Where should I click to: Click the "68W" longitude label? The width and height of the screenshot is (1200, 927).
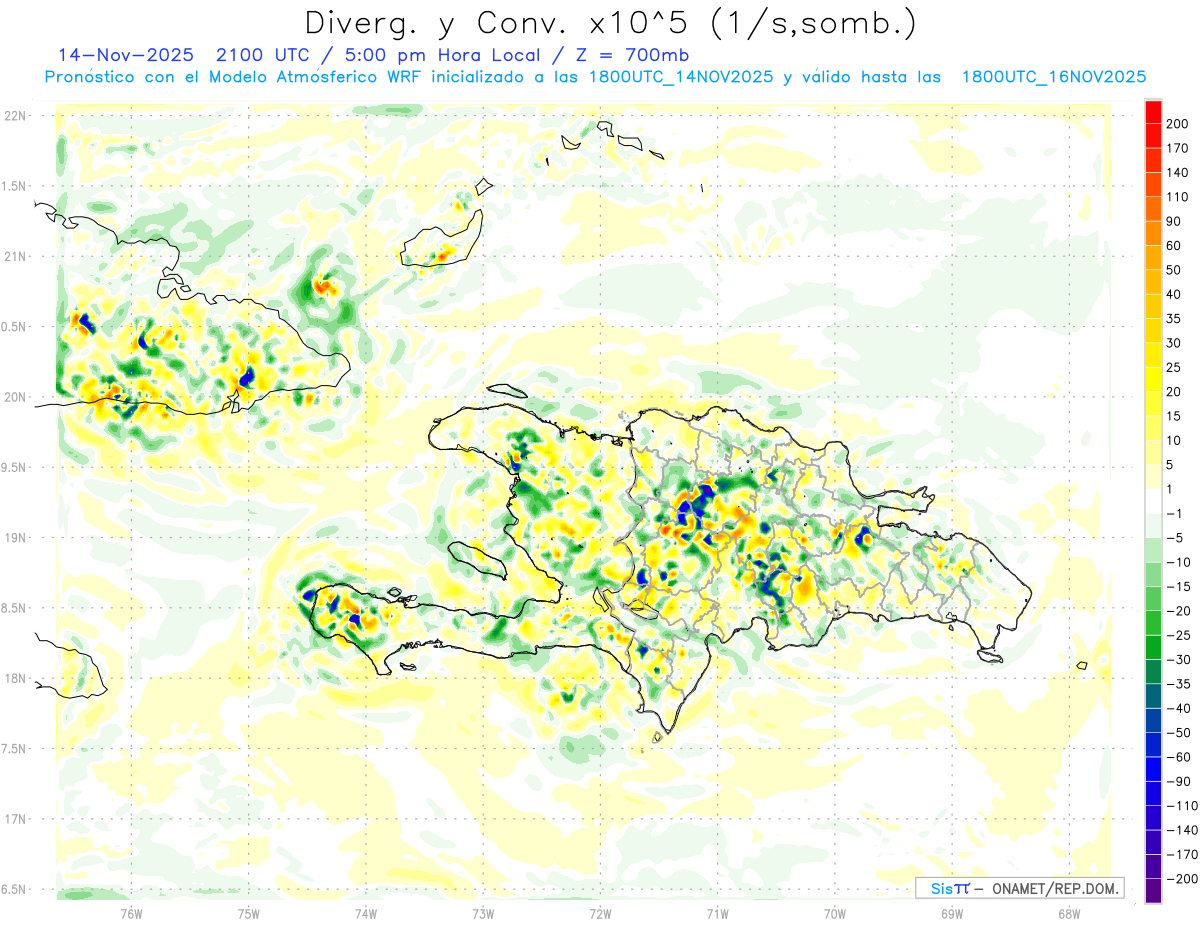pos(1069,913)
